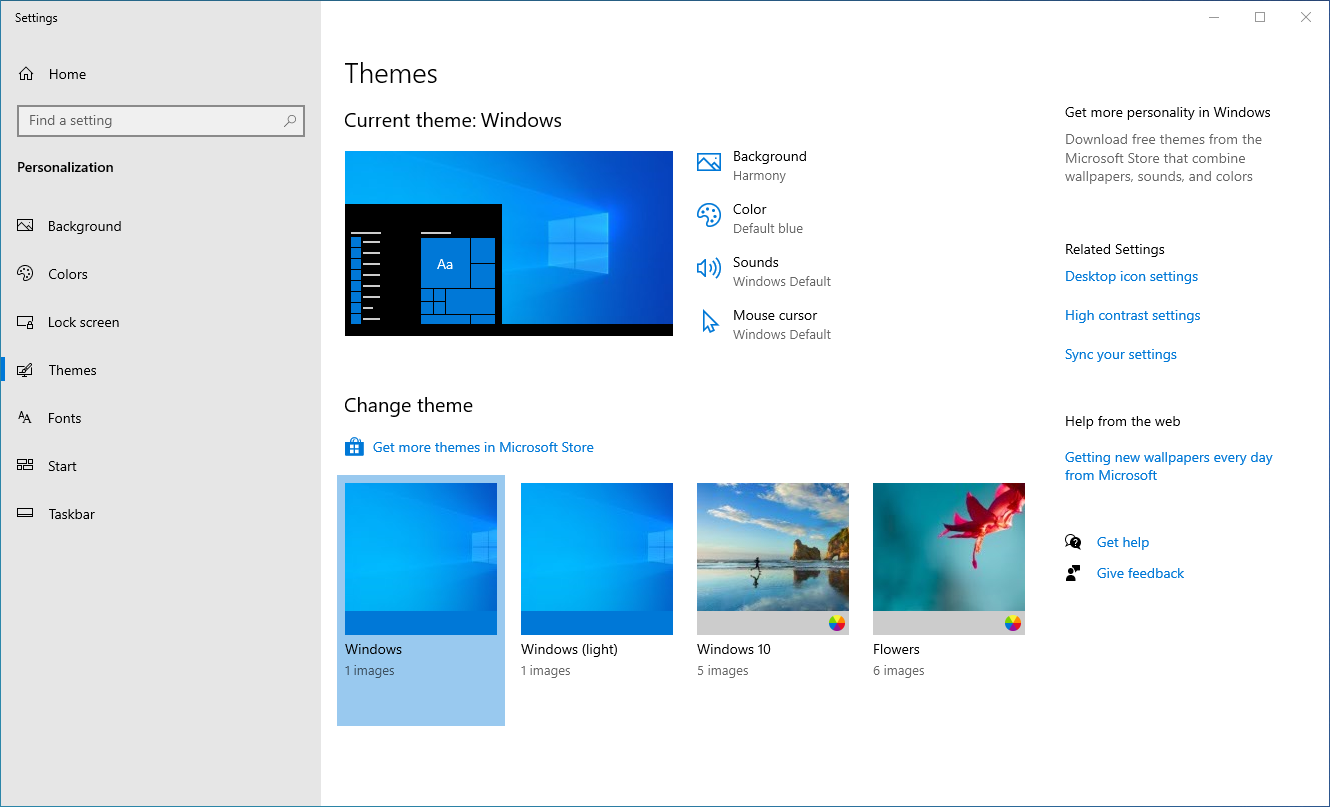Image resolution: width=1330 pixels, height=807 pixels.
Task: Apply the Flowers theme thumbnail
Action: click(949, 559)
